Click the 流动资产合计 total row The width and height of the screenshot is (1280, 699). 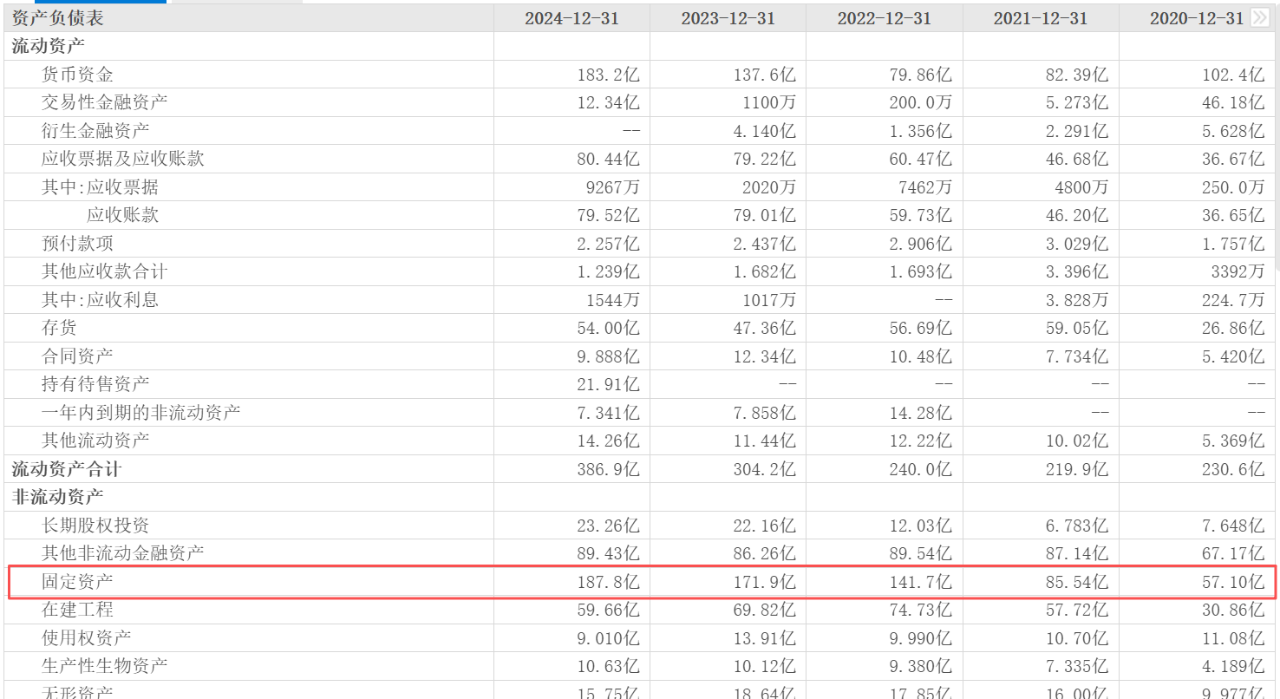point(66,469)
